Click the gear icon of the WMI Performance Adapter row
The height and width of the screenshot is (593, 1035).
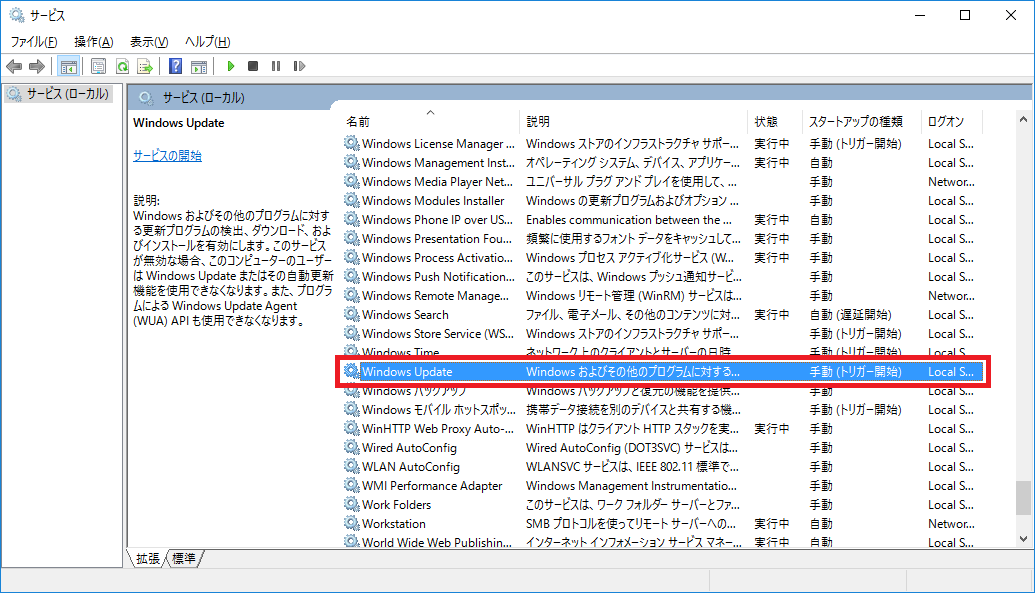(x=352, y=485)
